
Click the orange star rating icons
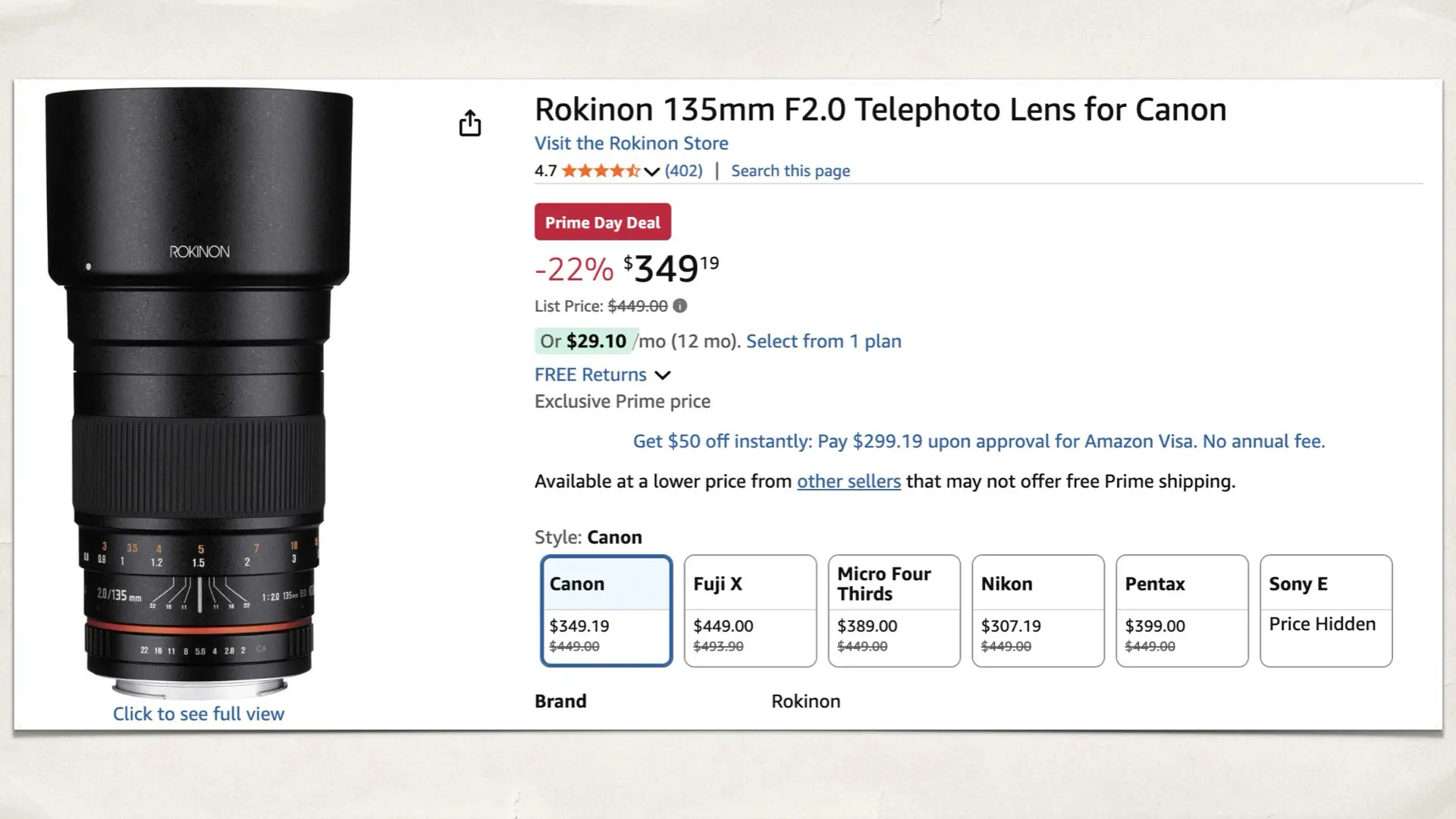click(599, 171)
